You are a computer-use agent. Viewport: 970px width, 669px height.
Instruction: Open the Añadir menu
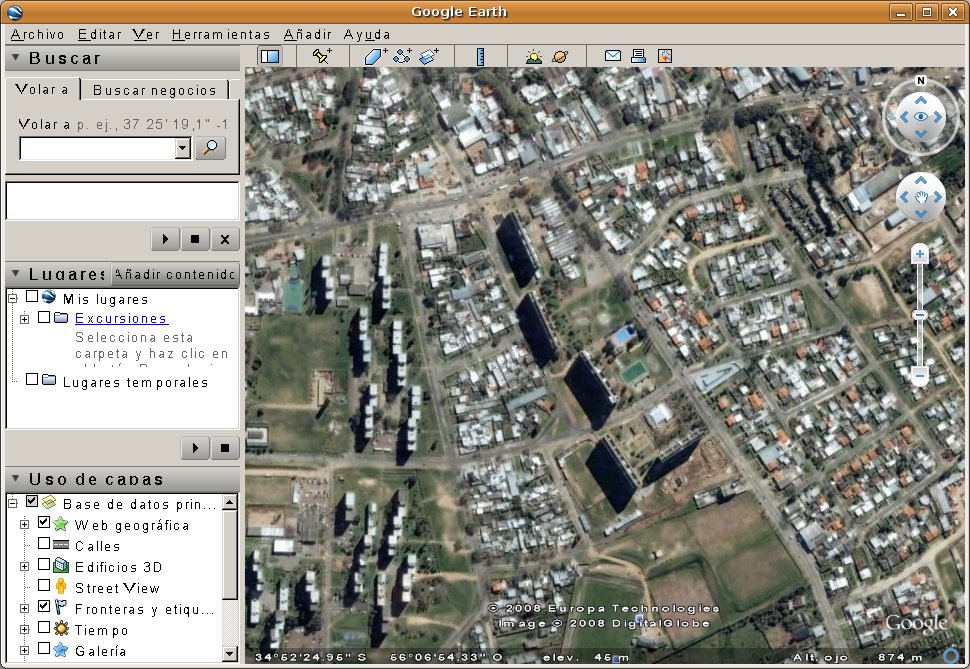click(307, 35)
